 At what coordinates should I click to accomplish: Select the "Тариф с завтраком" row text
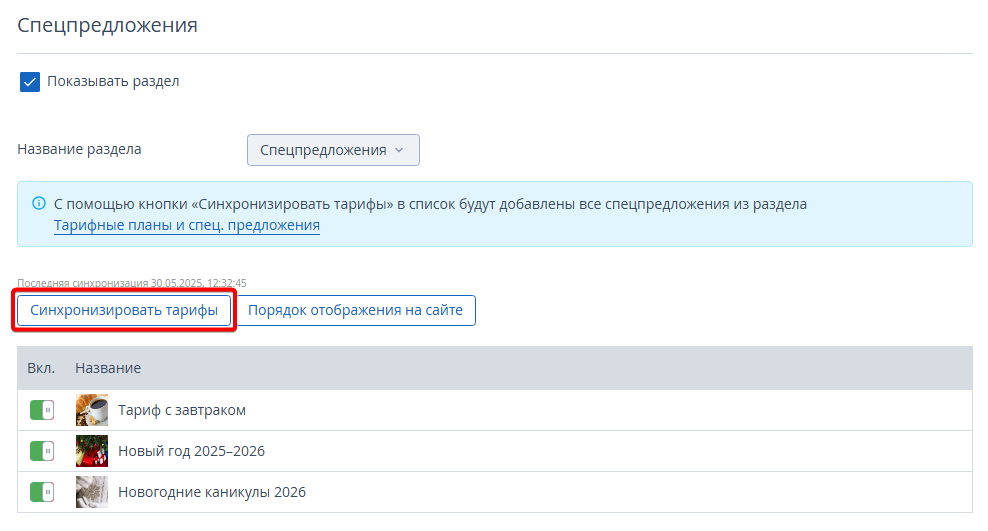pos(181,410)
